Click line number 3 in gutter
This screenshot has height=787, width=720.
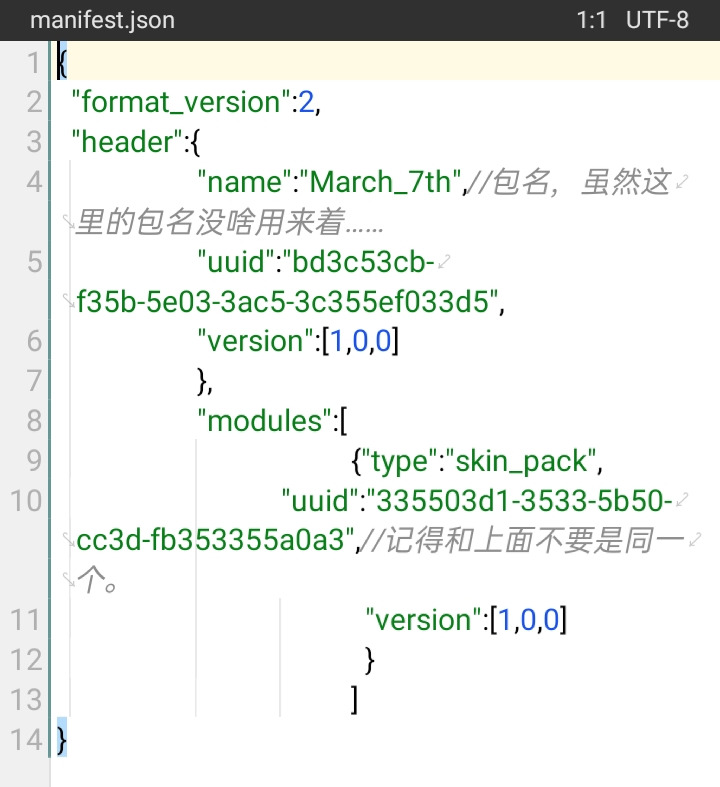pos(34,142)
